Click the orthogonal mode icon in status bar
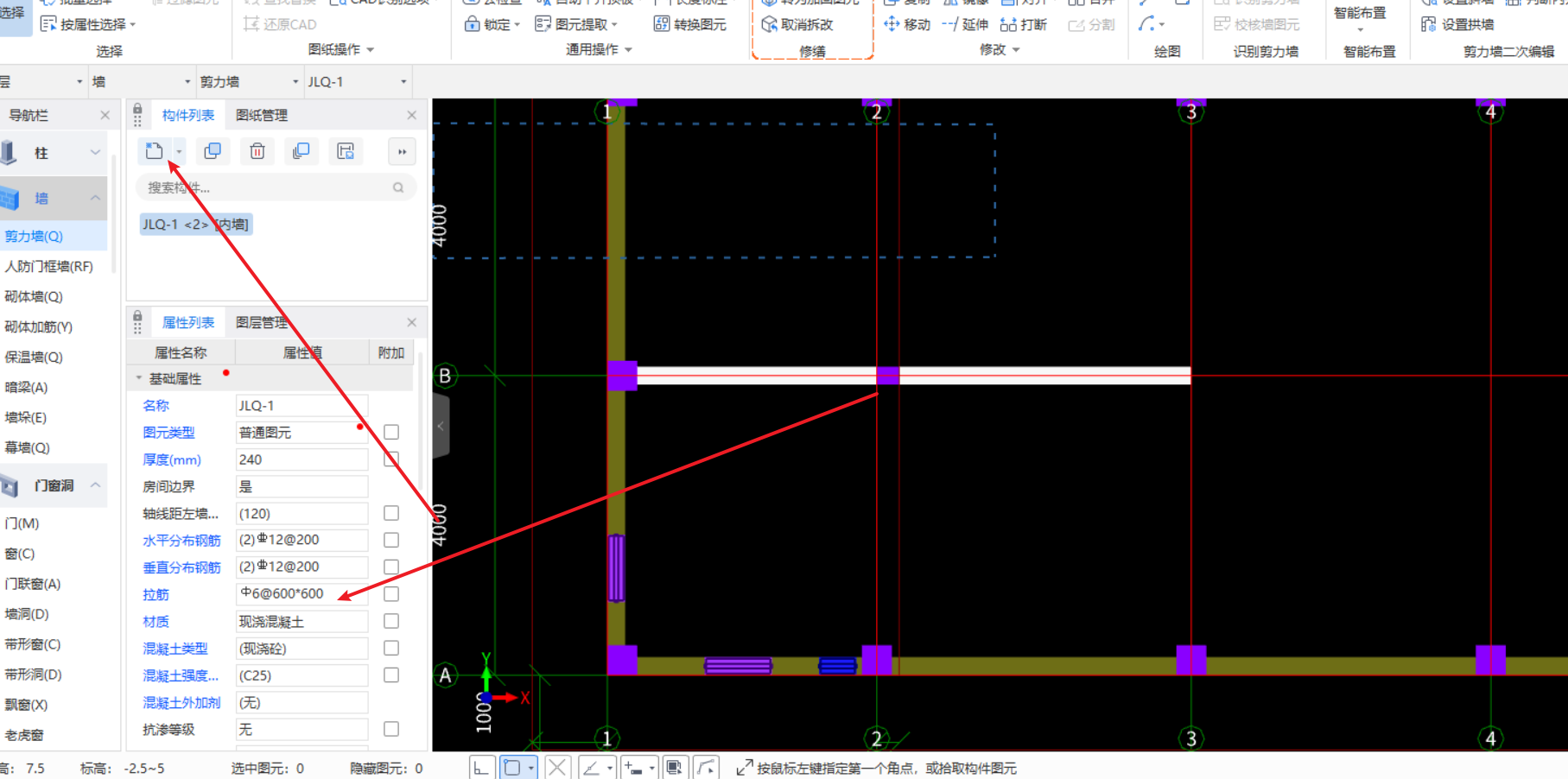 (481, 768)
